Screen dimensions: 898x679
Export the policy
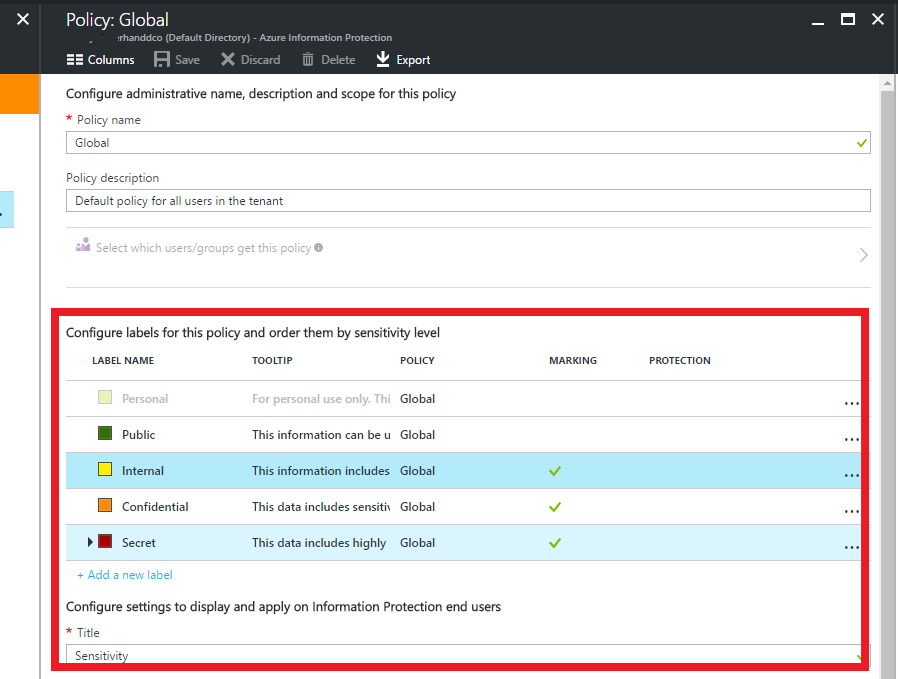(402, 59)
